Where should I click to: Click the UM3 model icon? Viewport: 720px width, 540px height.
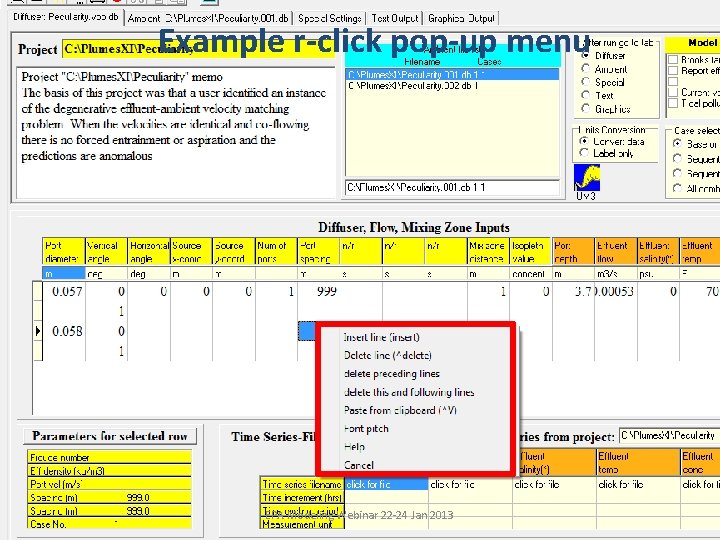(587, 178)
